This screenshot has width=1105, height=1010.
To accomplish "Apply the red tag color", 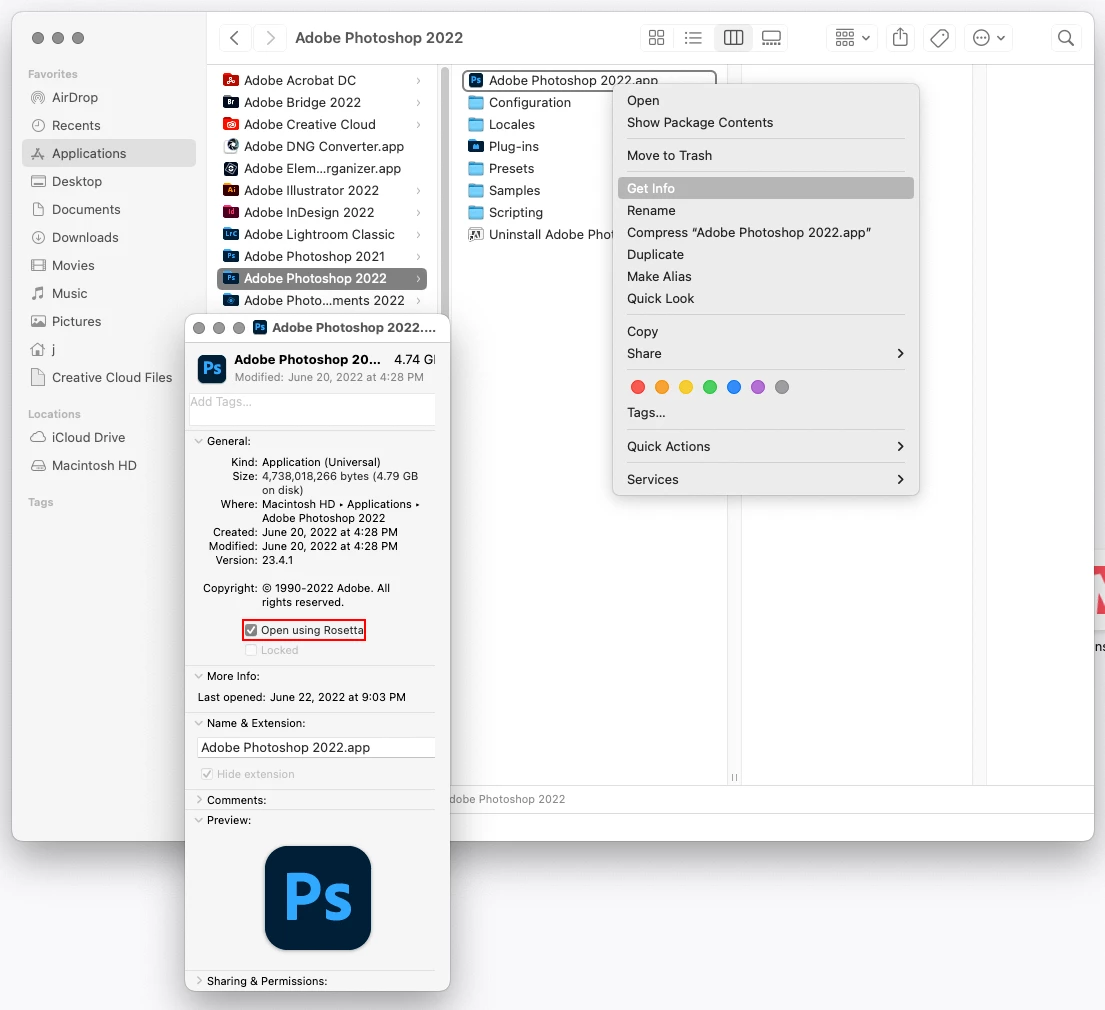I will coord(638,387).
